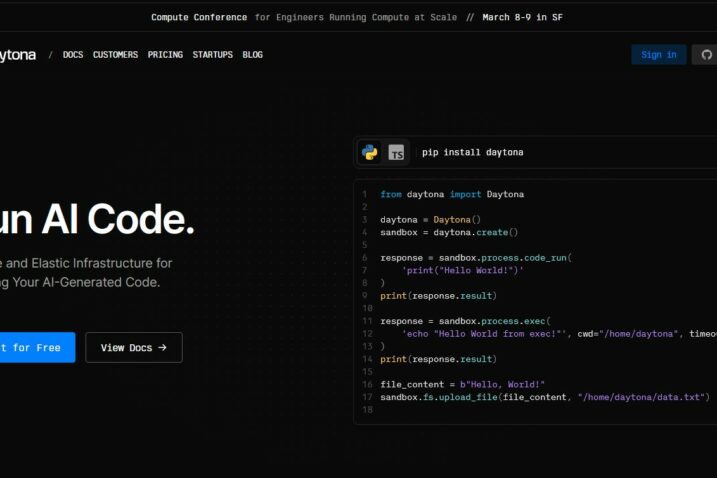Navigate to STARTUPS
This screenshot has width=717, height=478.
(x=212, y=55)
